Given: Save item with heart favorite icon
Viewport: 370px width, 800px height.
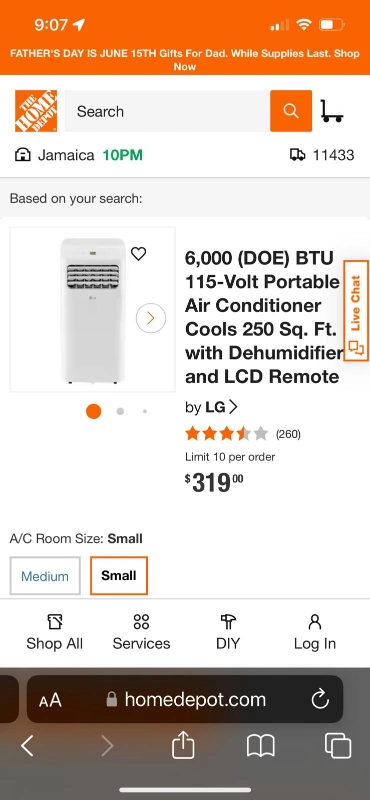Looking at the screenshot, I should pos(138,254).
